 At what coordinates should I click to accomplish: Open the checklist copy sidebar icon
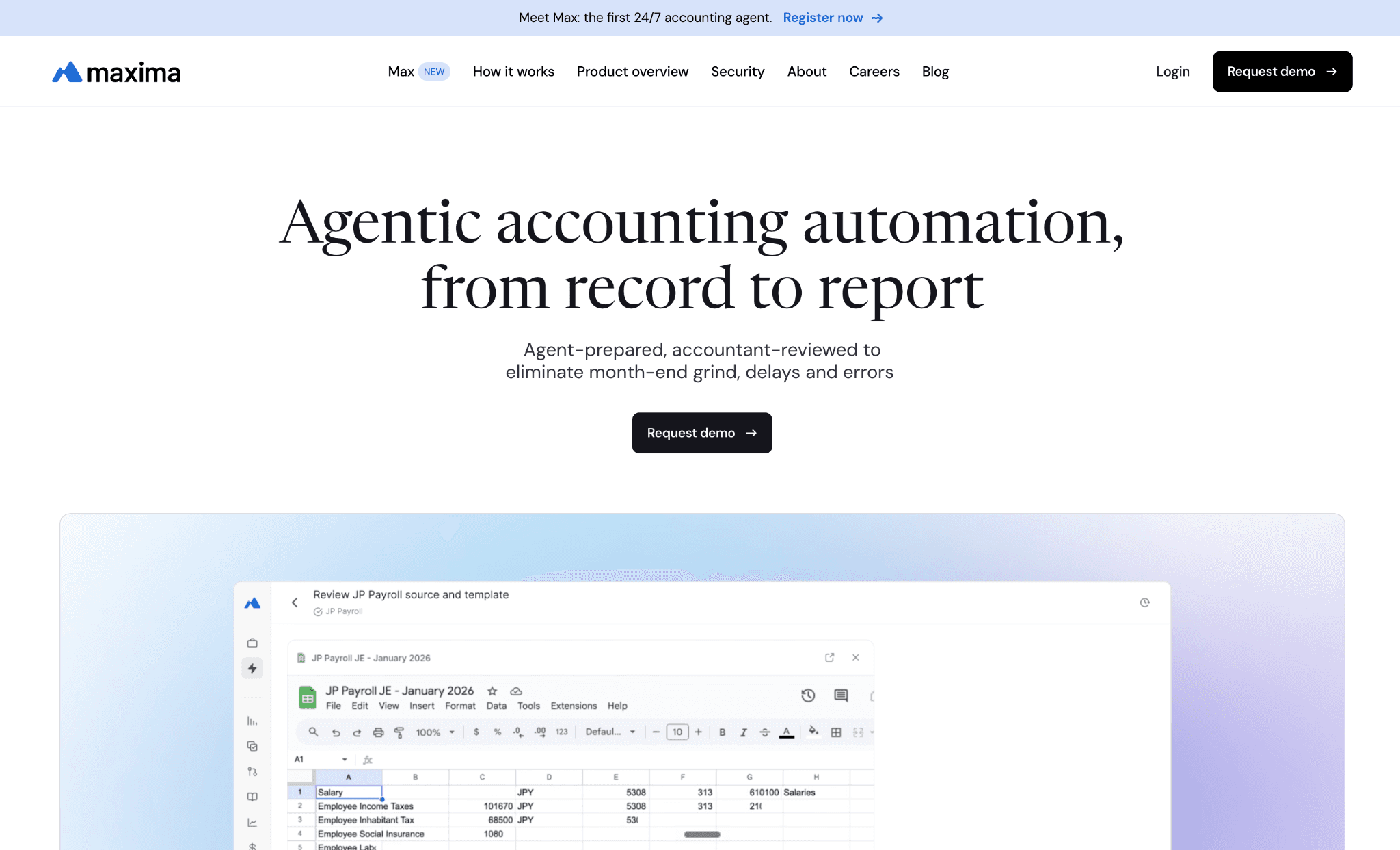point(252,746)
